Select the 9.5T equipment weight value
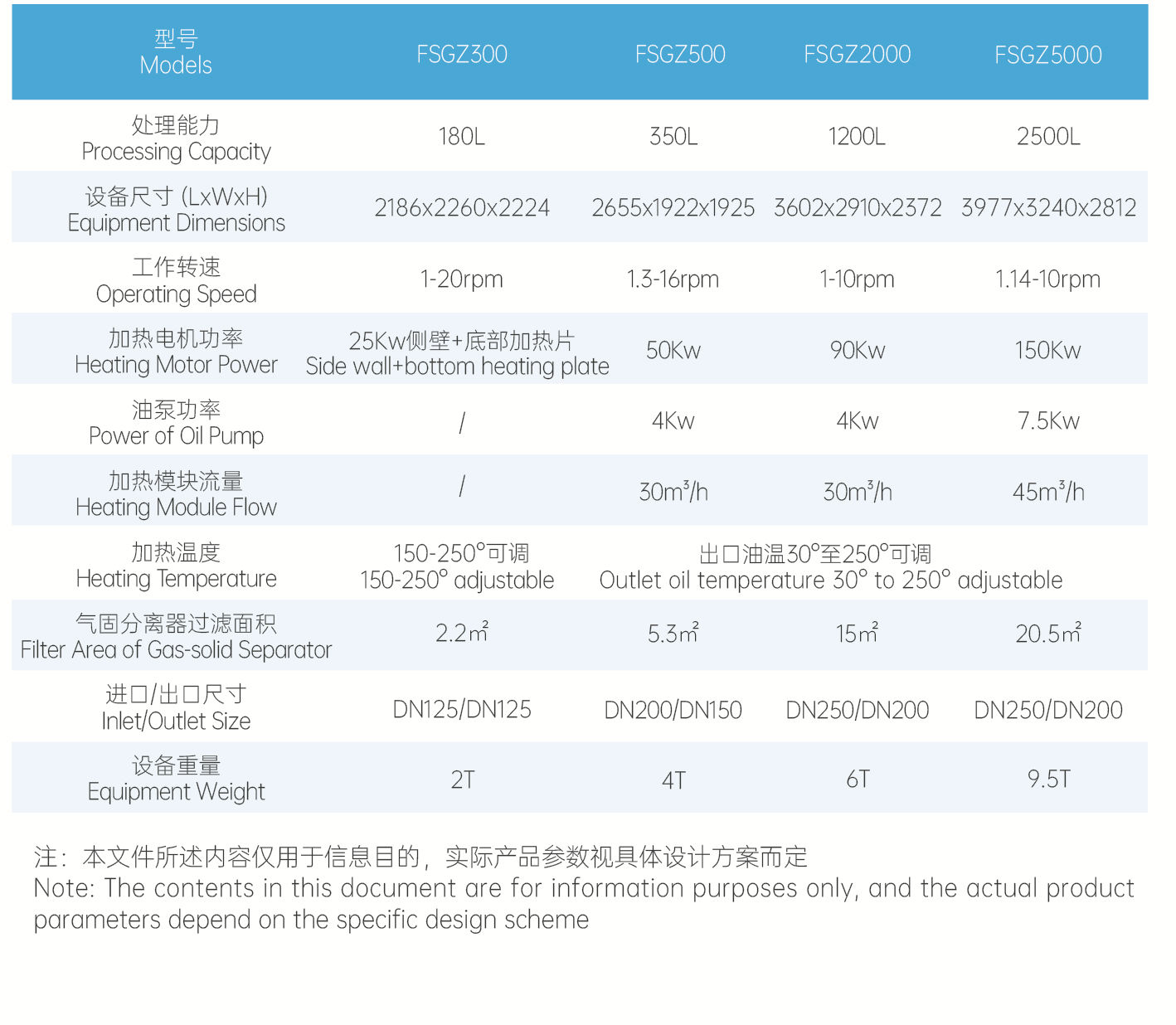 tap(1047, 780)
